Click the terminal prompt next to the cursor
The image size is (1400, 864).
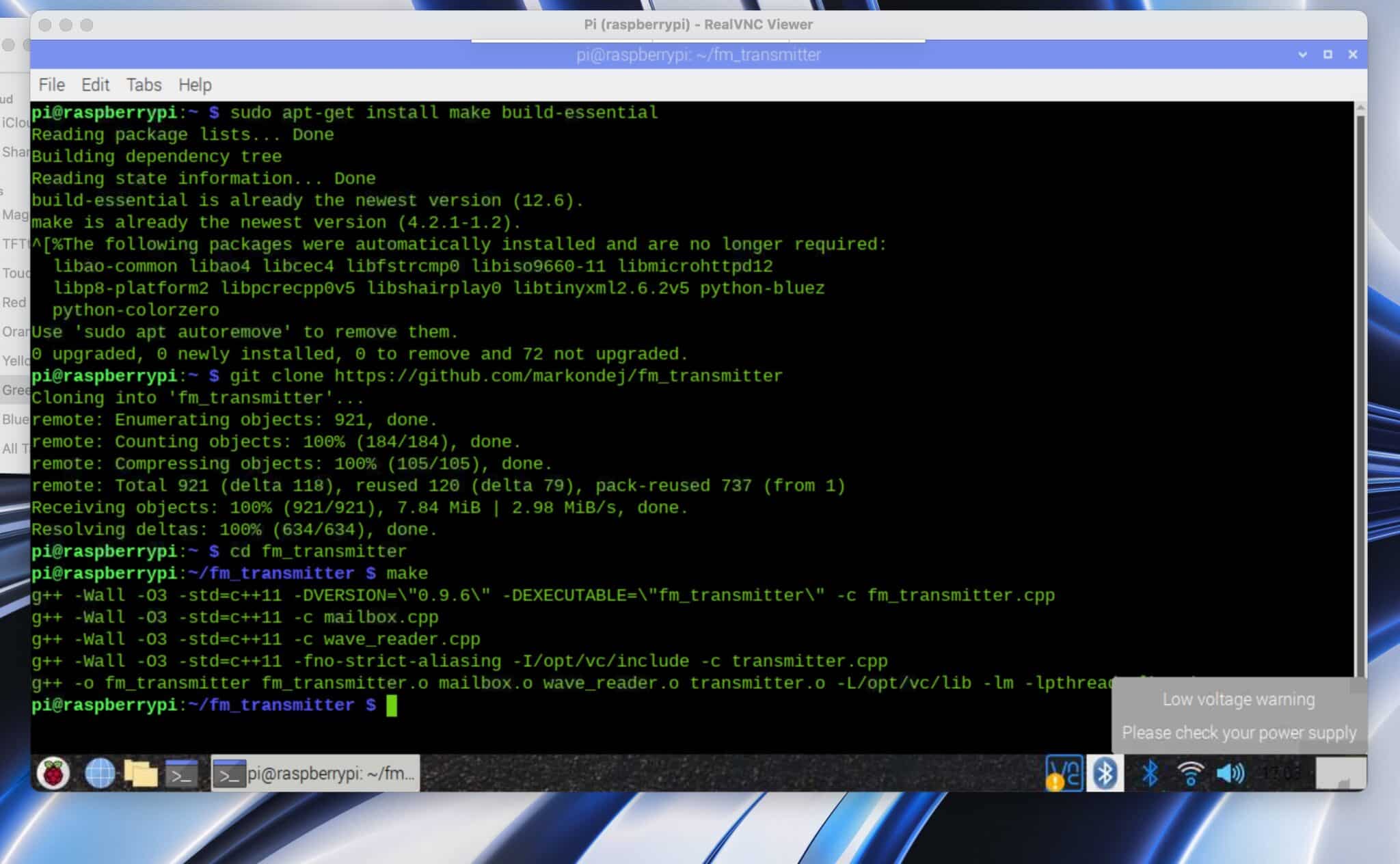(394, 705)
